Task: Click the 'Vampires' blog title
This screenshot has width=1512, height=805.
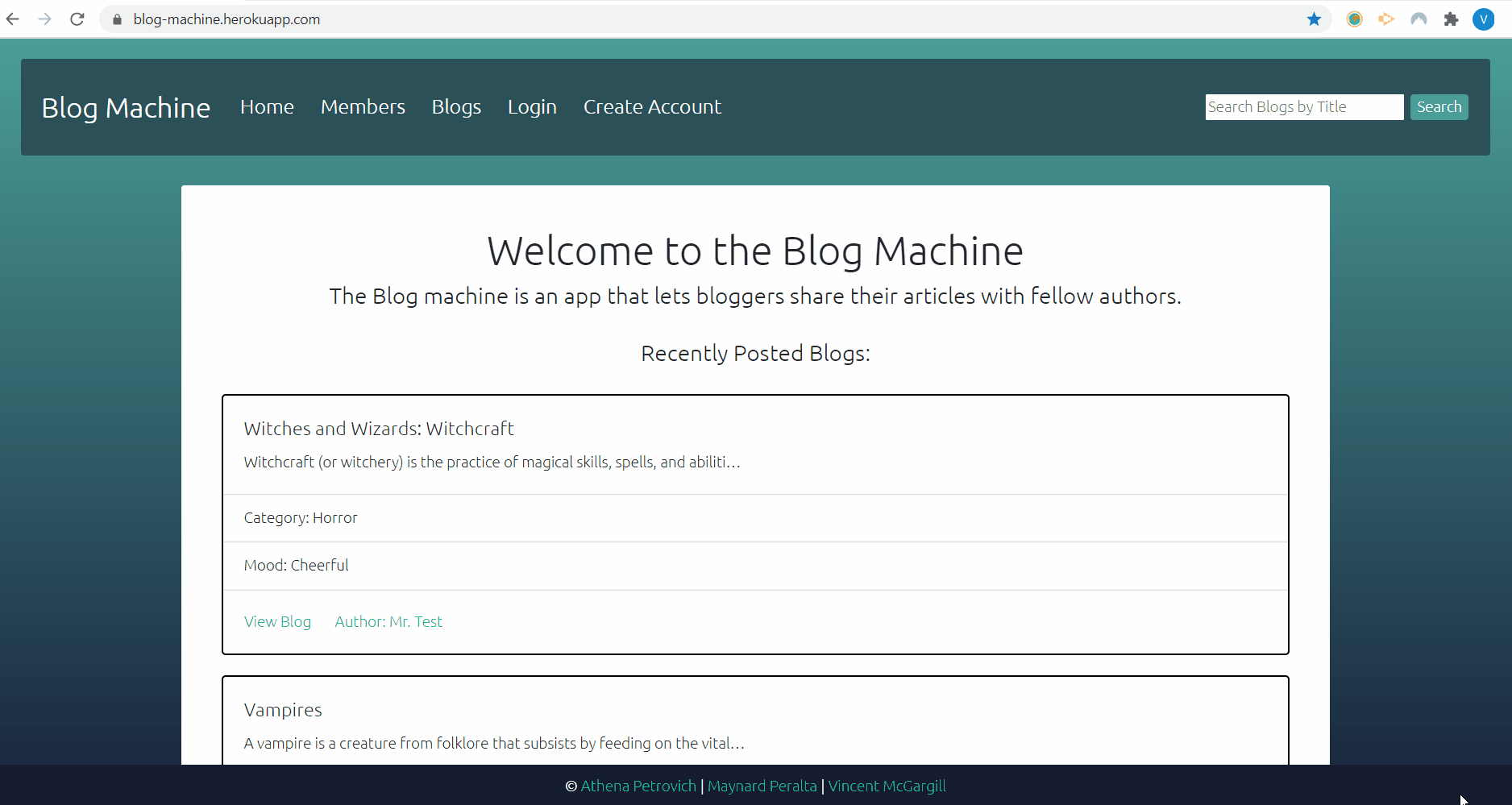Action: click(x=283, y=710)
